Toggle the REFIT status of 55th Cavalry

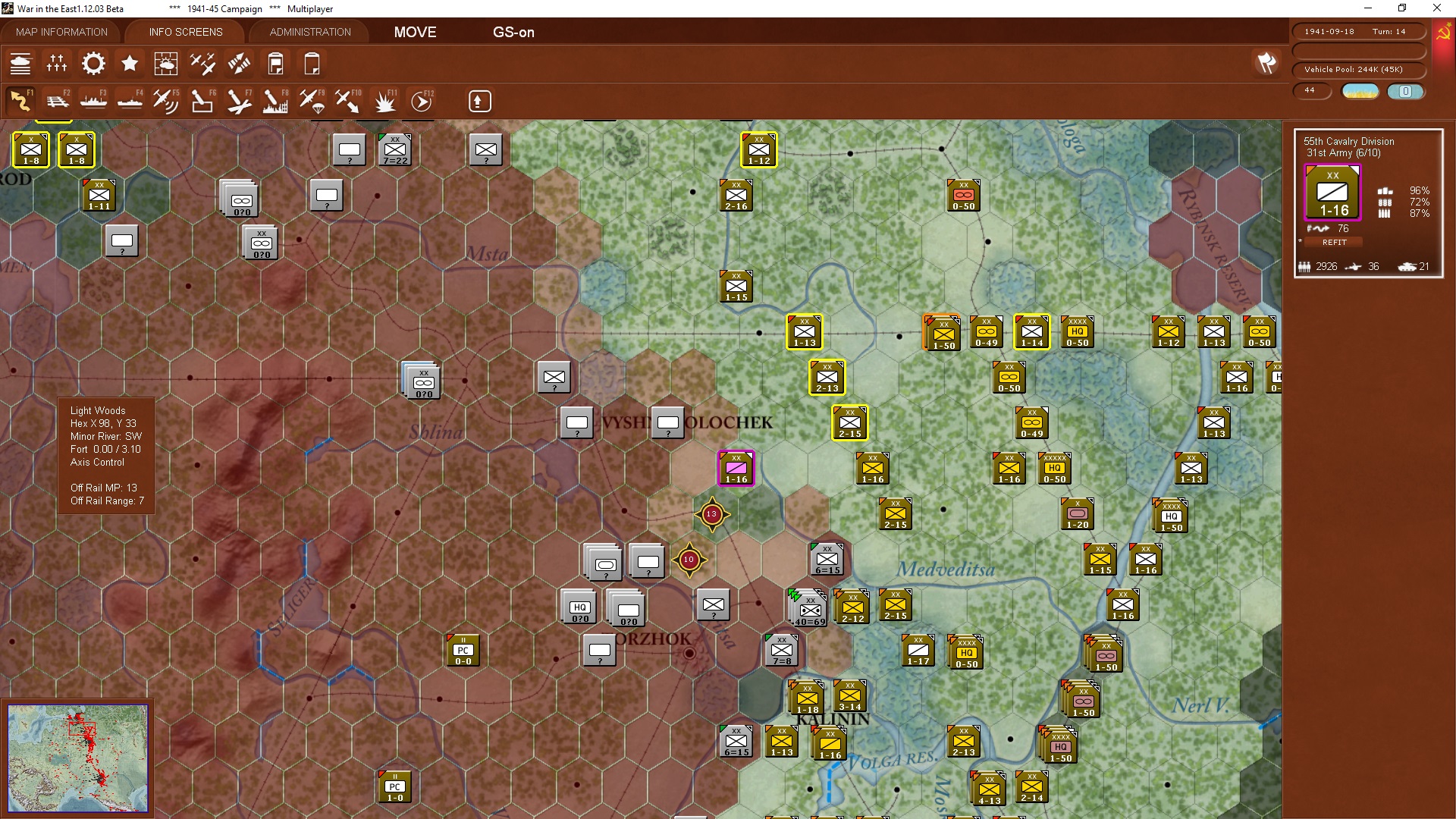(1335, 243)
